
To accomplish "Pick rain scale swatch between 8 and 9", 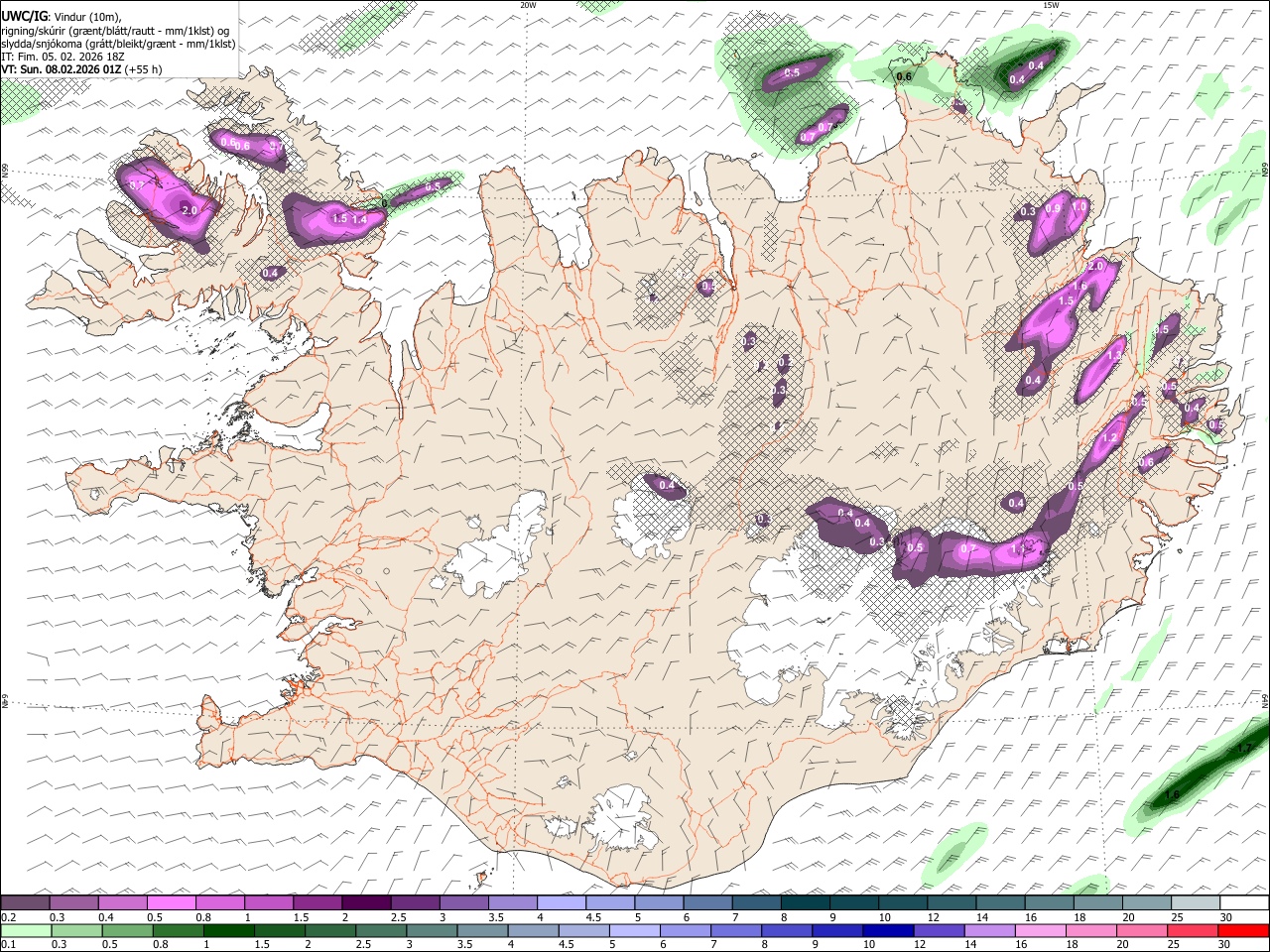I will 787,930.
